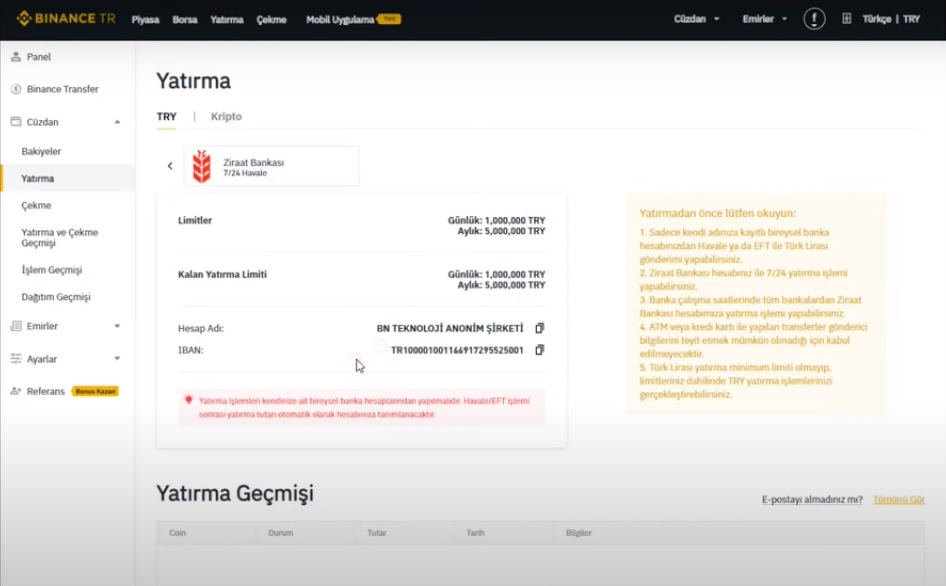946x586 pixels.
Task: Open Dağıtım Geçmişi in sidebar
Action: pos(56,297)
